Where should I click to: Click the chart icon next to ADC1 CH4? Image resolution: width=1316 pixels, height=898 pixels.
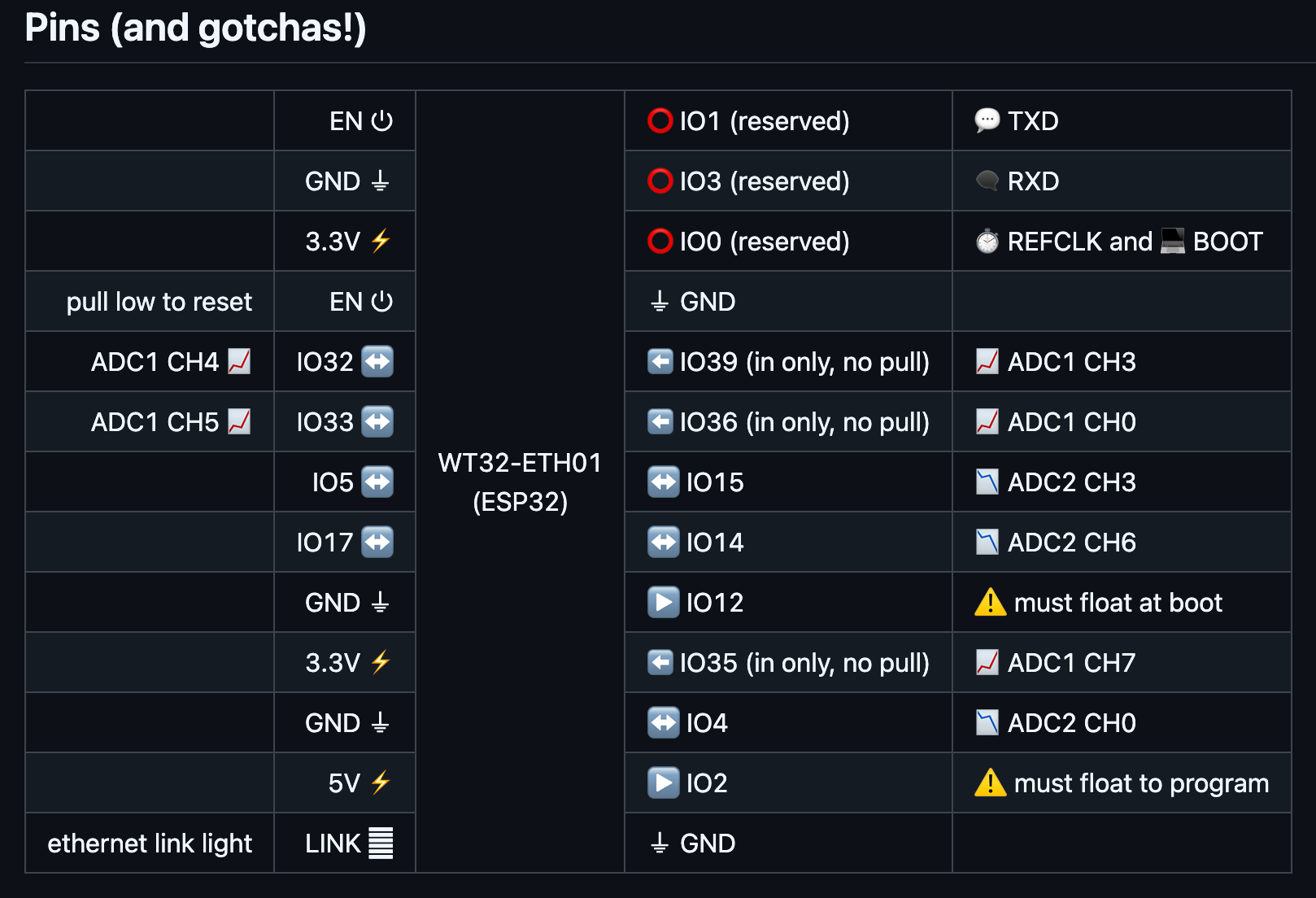click(x=239, y=362)
